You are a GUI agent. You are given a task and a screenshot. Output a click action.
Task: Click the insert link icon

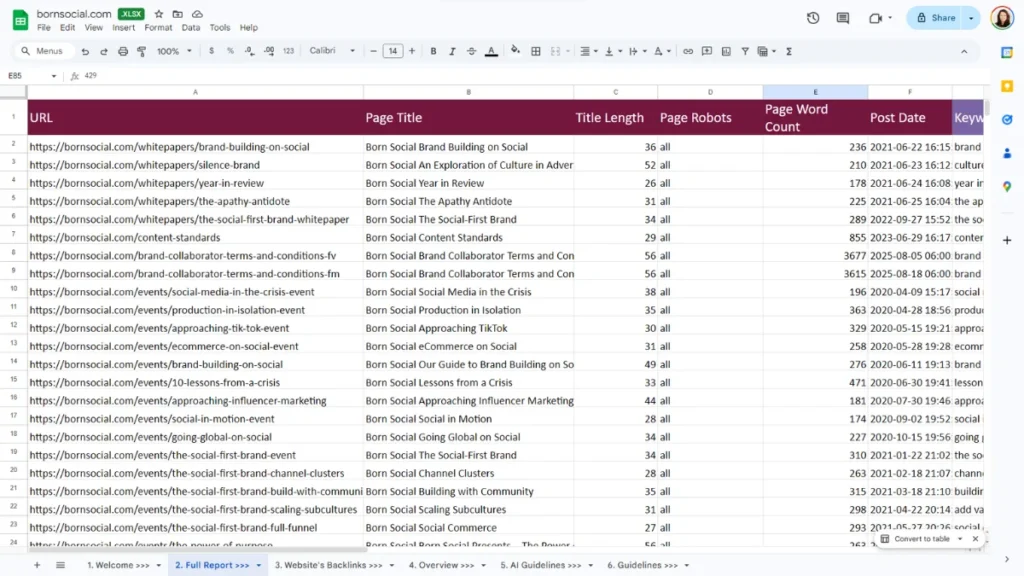pos(688,51)
